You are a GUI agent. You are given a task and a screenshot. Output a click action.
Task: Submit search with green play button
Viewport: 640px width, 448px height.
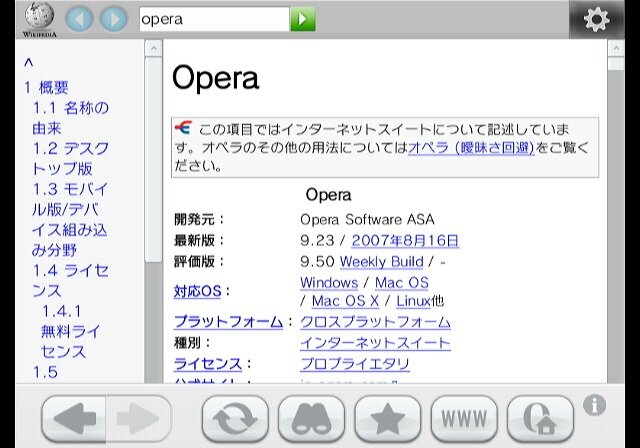302,19
